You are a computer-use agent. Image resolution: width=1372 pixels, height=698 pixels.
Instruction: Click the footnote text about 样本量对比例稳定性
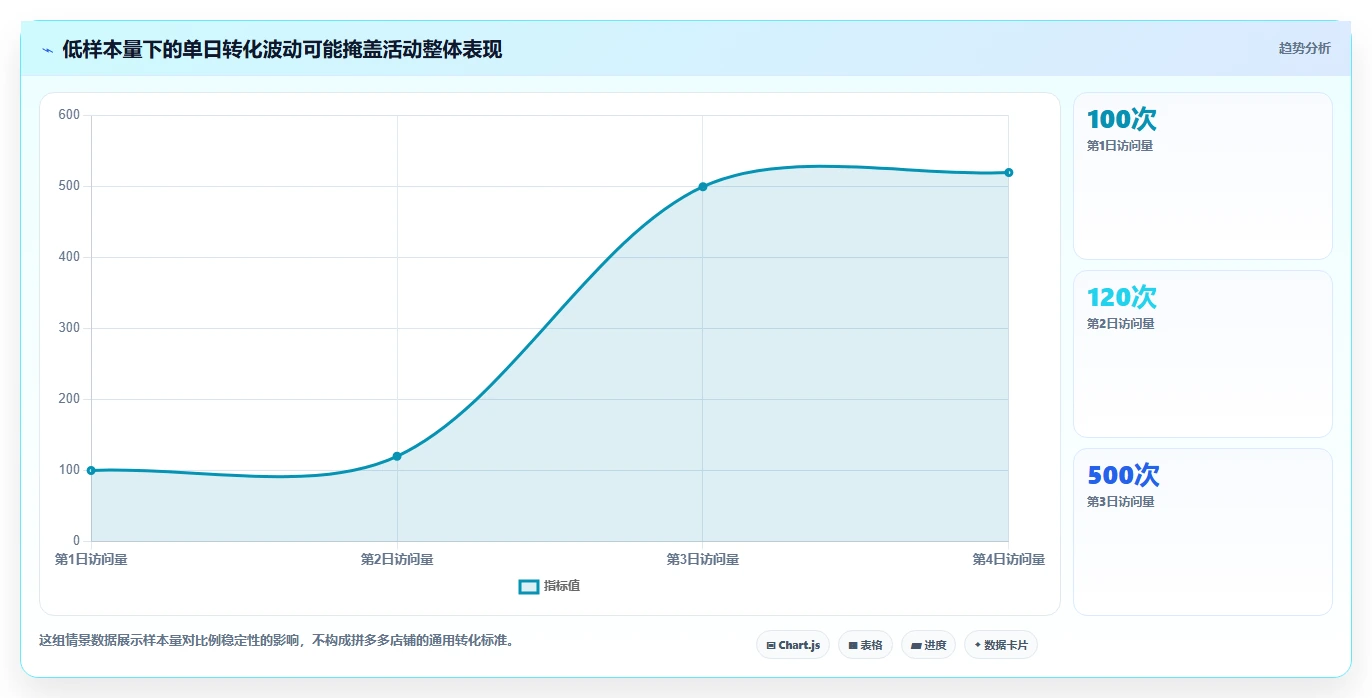click(x=276, y=640)
